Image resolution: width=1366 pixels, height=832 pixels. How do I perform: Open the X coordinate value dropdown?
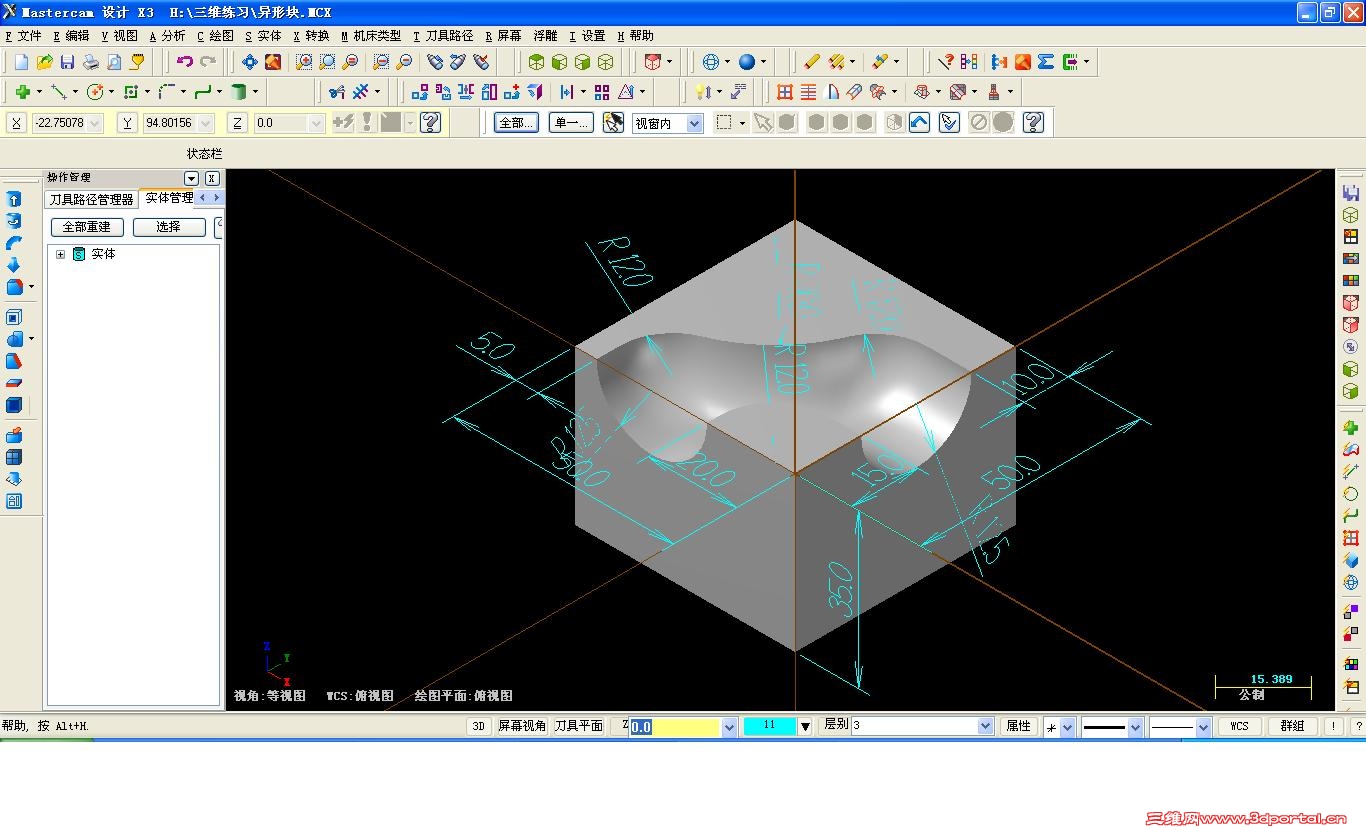[96, 123]
